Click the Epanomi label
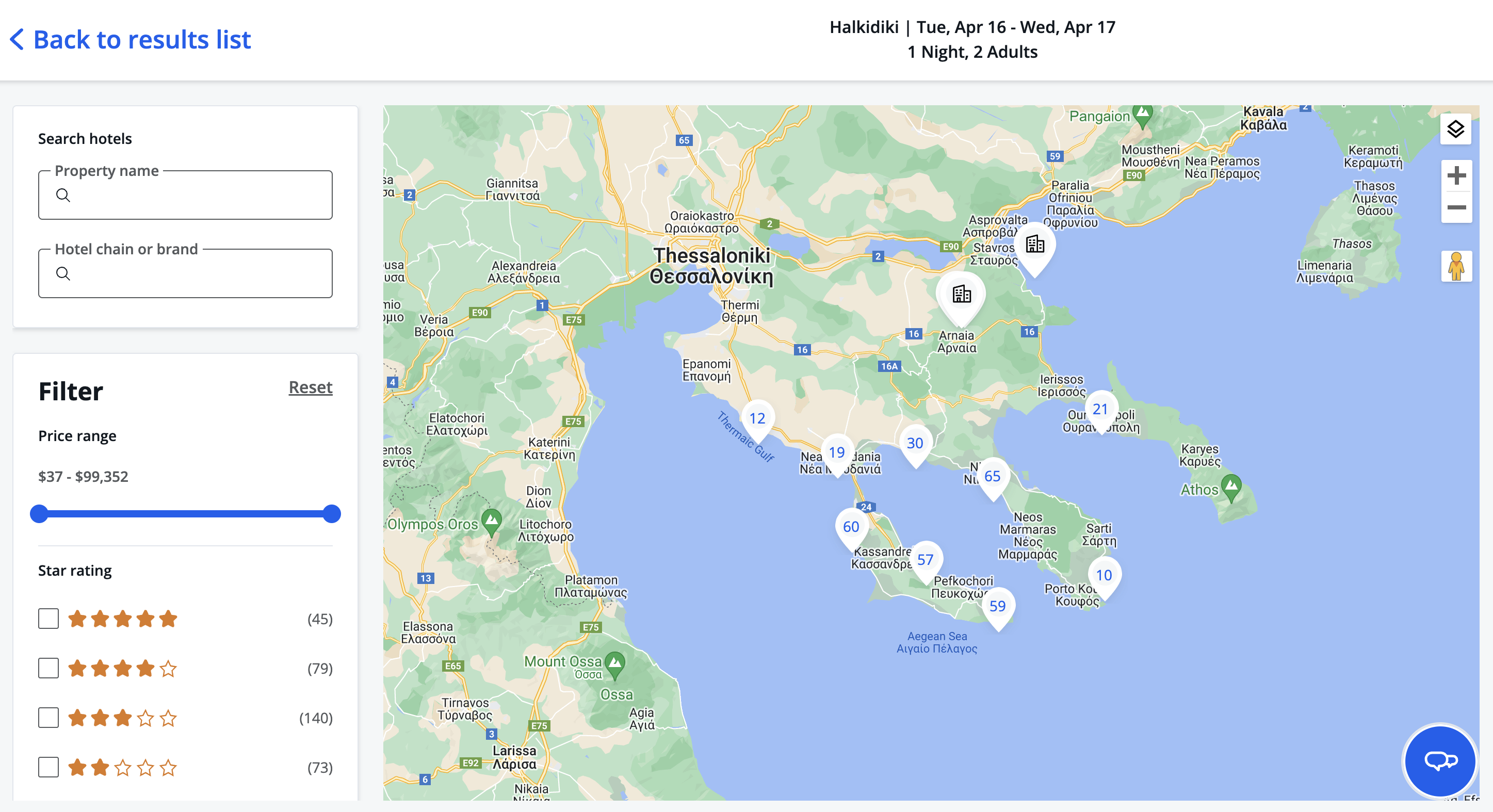The height and width of the screenshot is (812, 1493). tap(706, 370)
